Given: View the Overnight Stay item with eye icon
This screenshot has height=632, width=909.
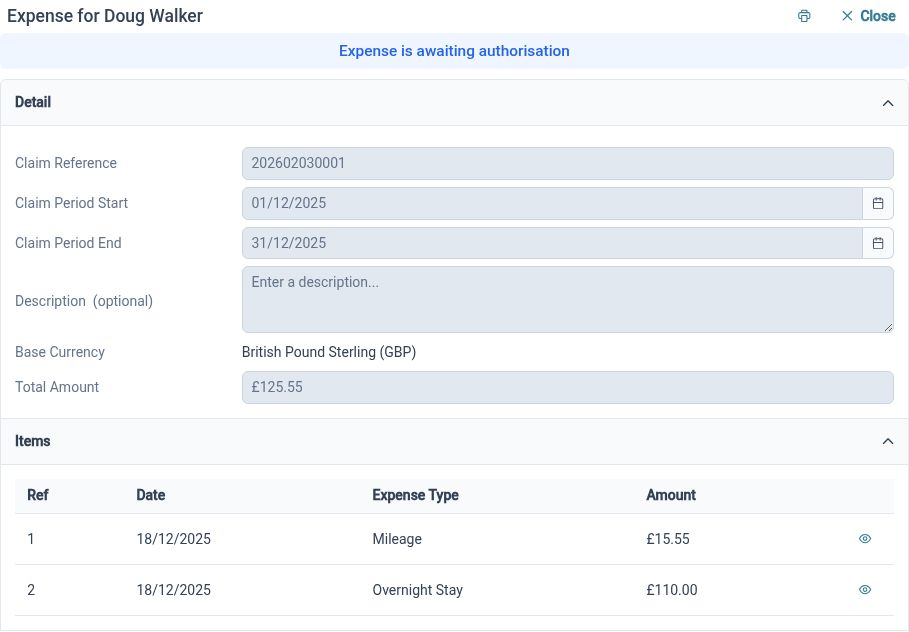Looking at the screenshot, I should click(864, 590).
